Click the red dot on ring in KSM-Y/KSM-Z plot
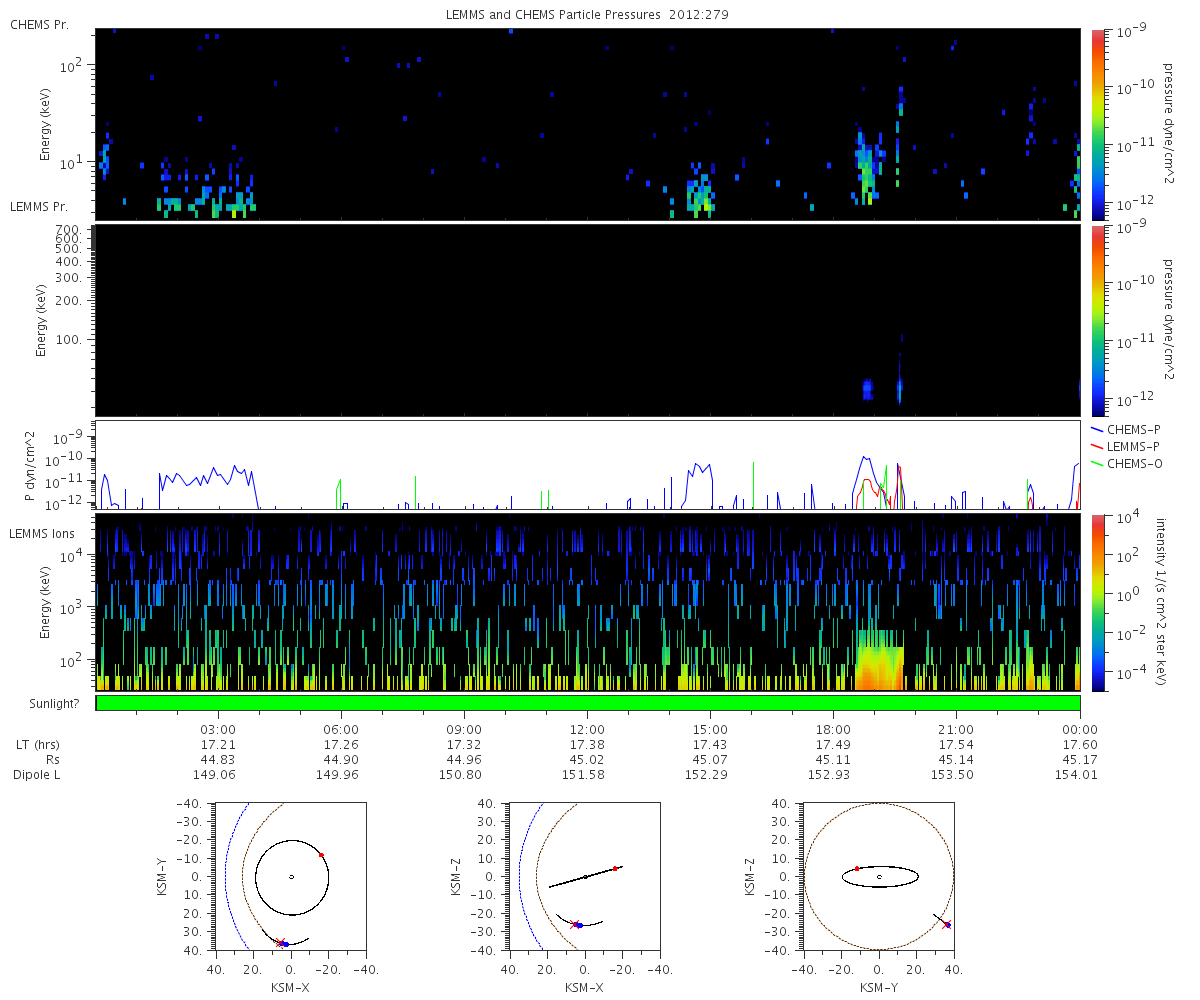Image resolution: width=1200 pixels, height=1000 pixels. [x=857, y=868]
